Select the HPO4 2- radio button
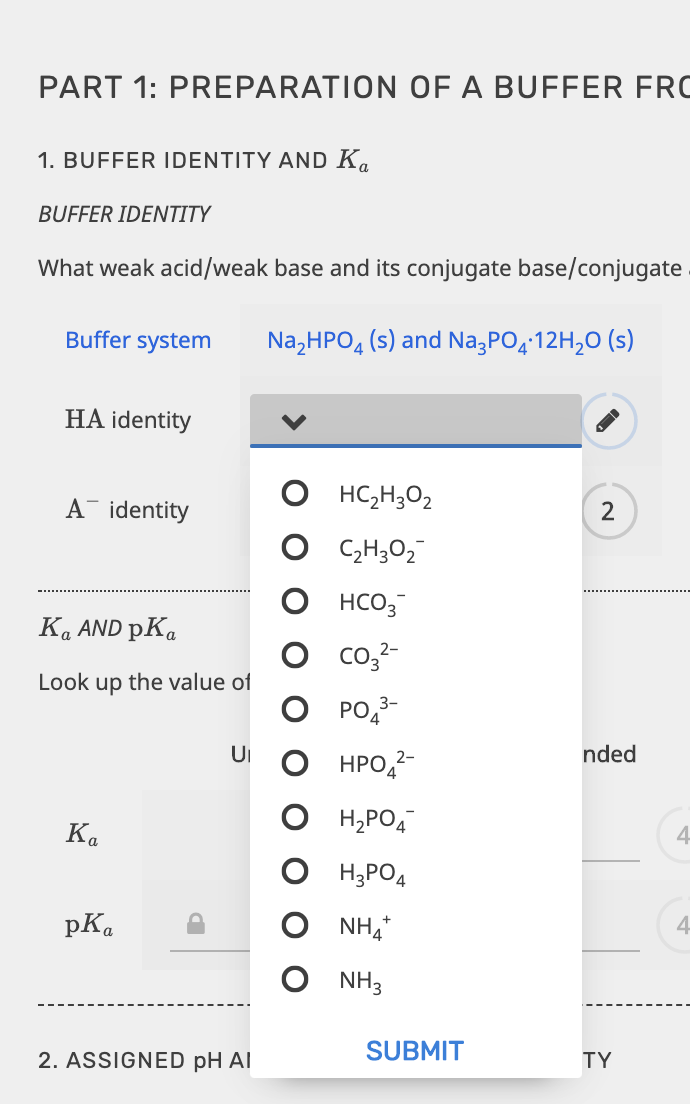Viewport: 690px width, 1104px height. (x=295, y=763)
